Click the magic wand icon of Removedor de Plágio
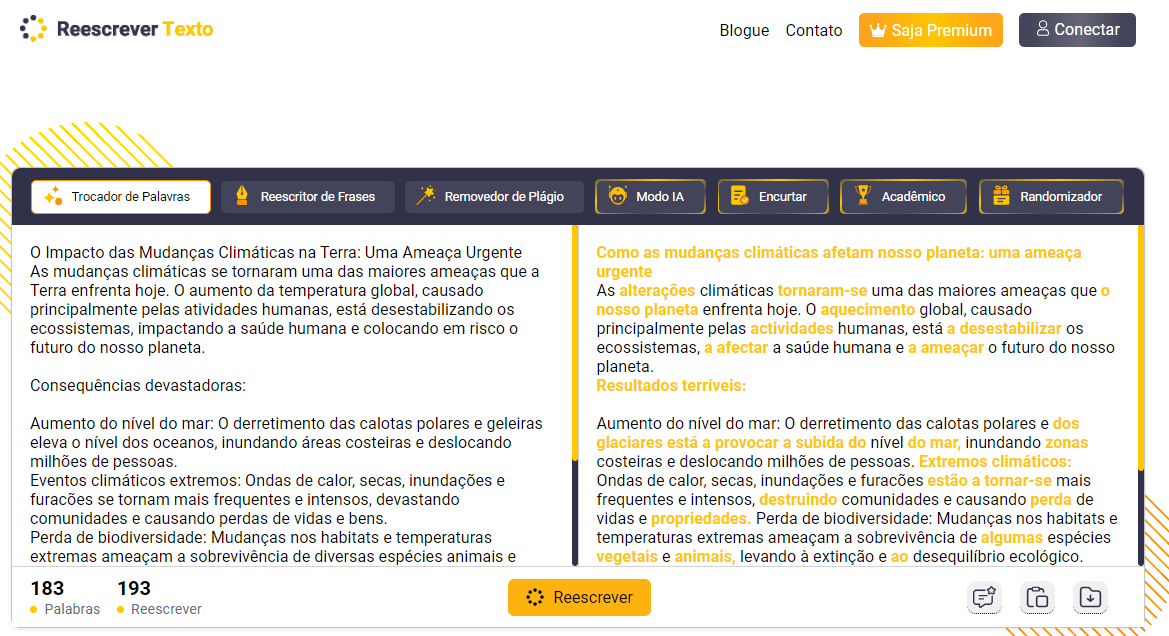Screen dimensions: 1169x636 click(x=426, y=195)
